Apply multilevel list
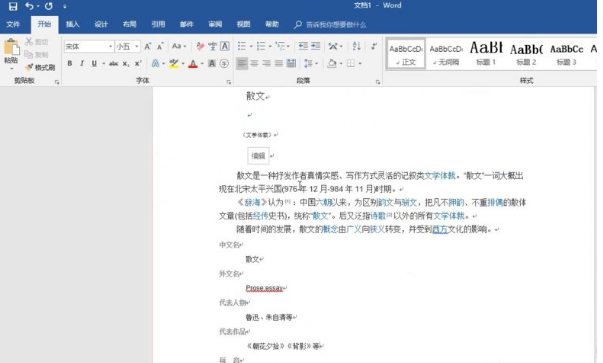This screenshot has height=363, width=603. tap(280, 47)
